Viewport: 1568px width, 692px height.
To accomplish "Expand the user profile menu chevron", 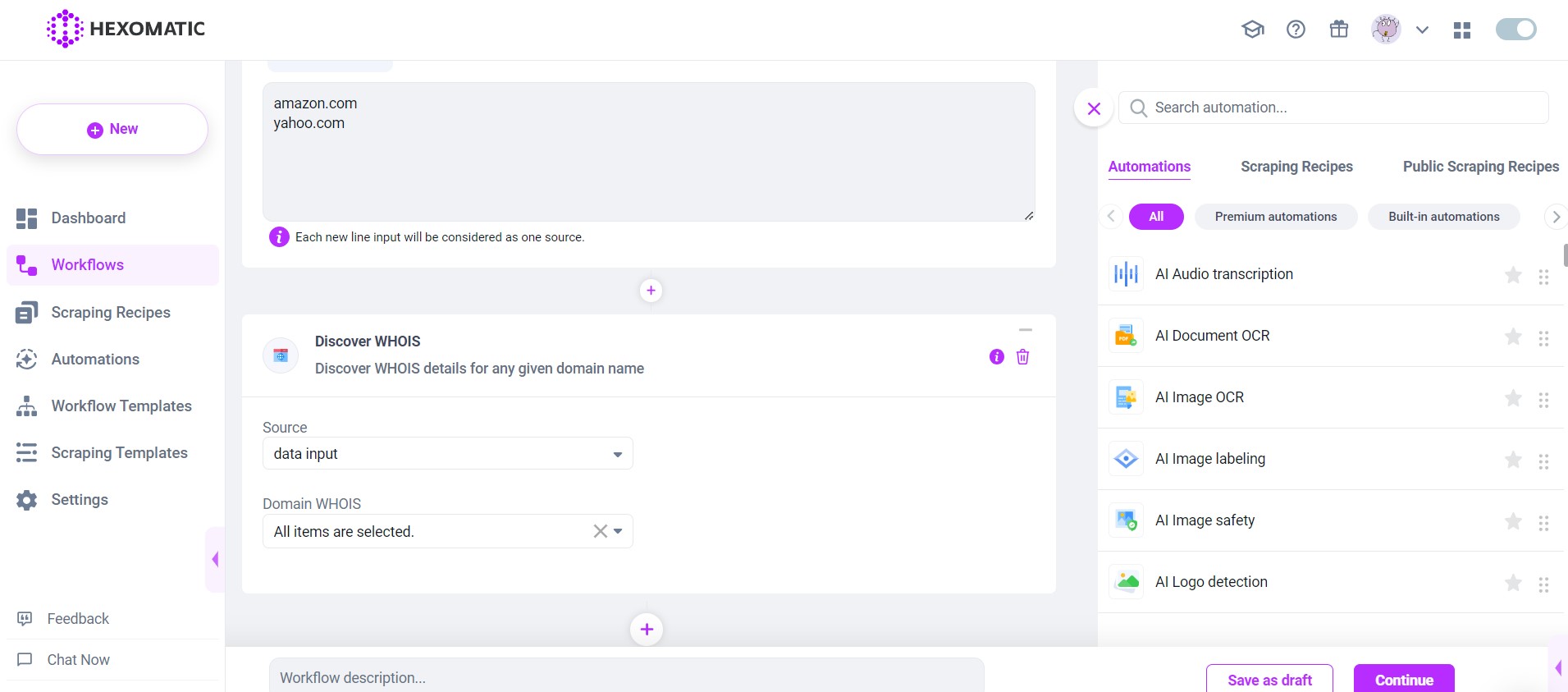I will [x=1422, y=30].
